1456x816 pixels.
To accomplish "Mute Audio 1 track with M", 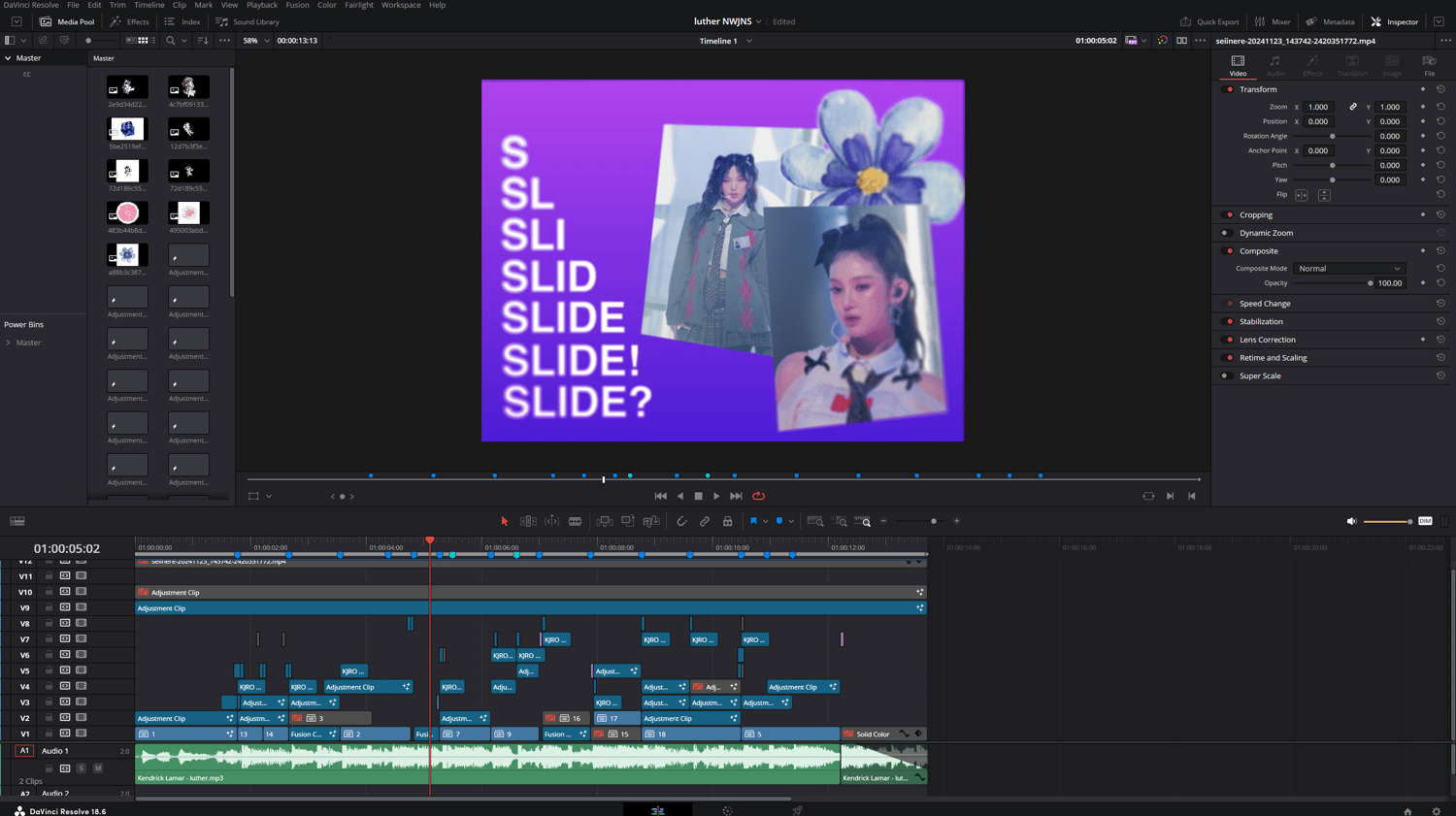I will [98, 768].
